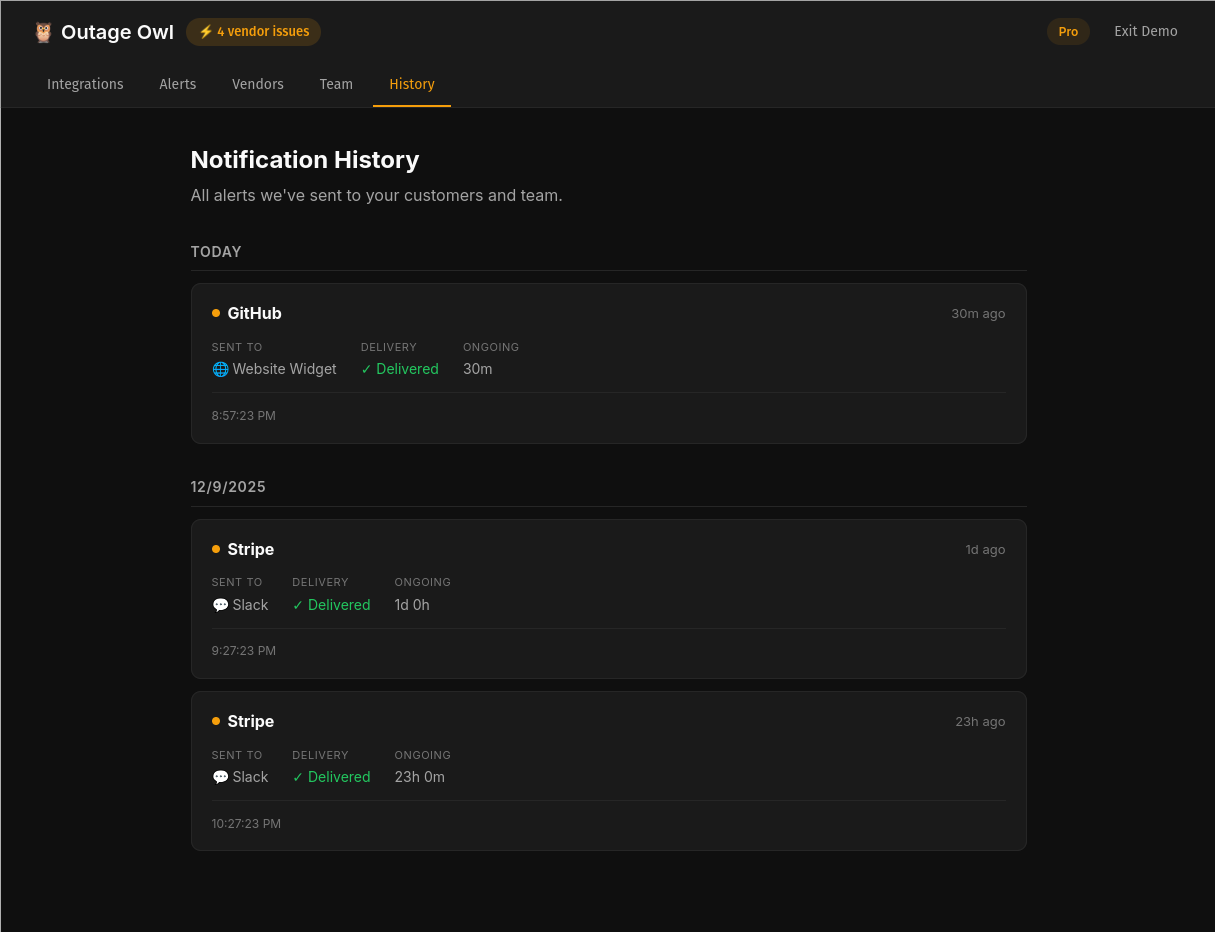Click the orange status dot beside GitHub
The width and height of the screenshot is (1215, 932).
click(x=215, y=312)
